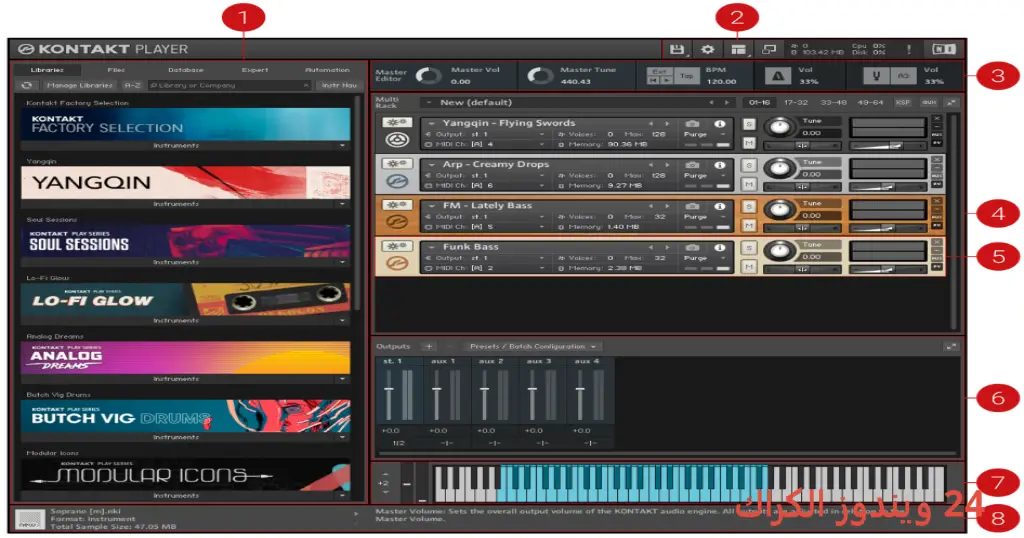Screen dimensions: 1024x538
Task: Open the Butch Vig Drums library banner
Action: point(185,417)
